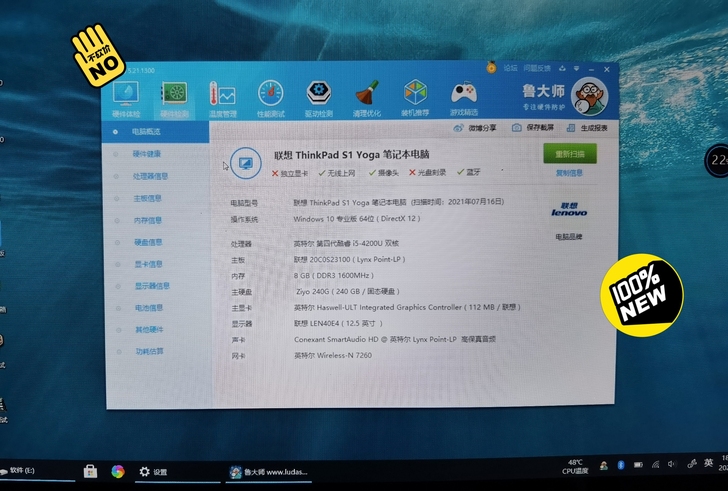Click the 复制信息 copy info link

click(x=569, y=173)
